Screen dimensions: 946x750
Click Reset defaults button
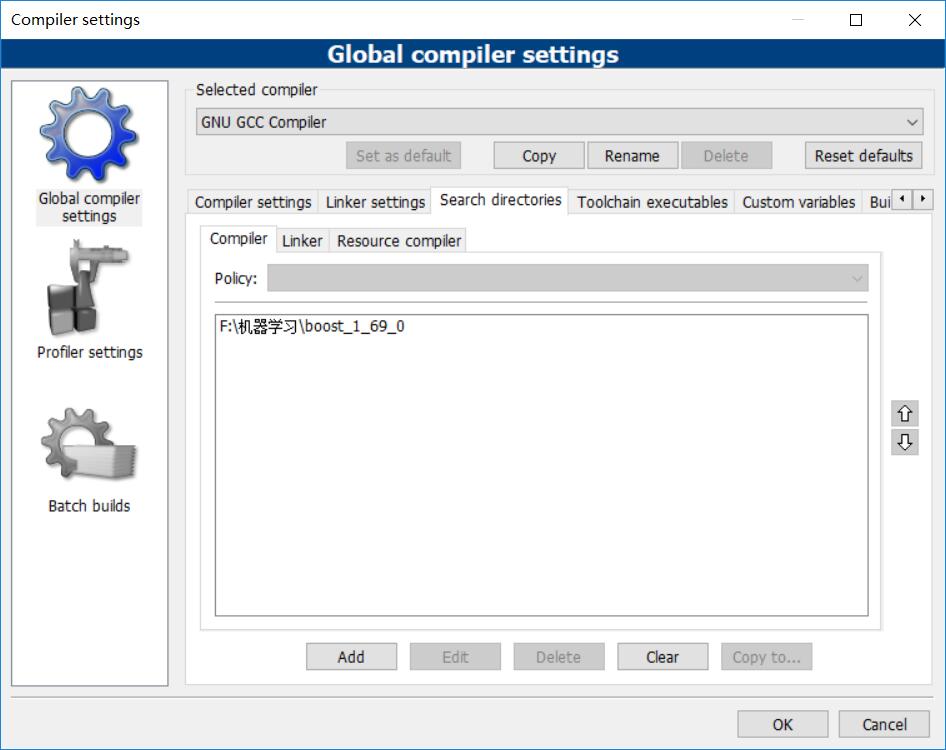[x=863, y=156]
